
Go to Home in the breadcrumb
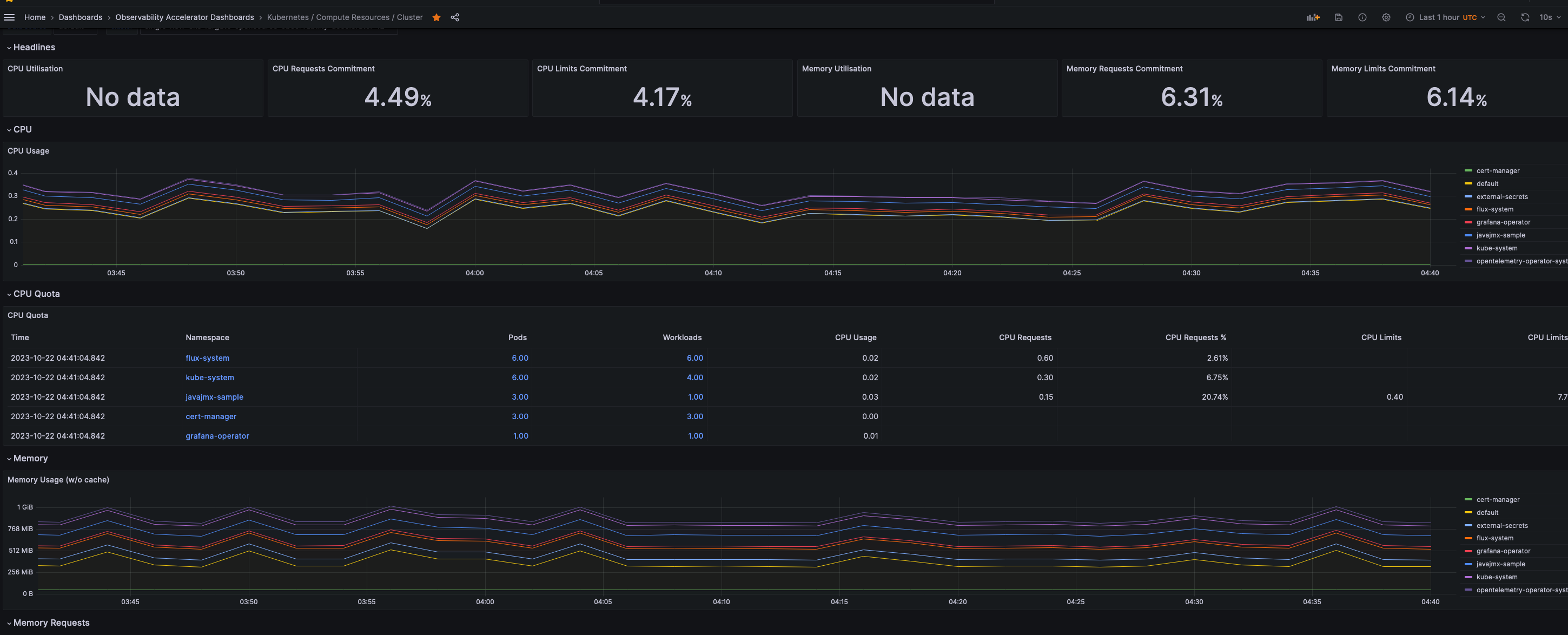tap(35, 17)
